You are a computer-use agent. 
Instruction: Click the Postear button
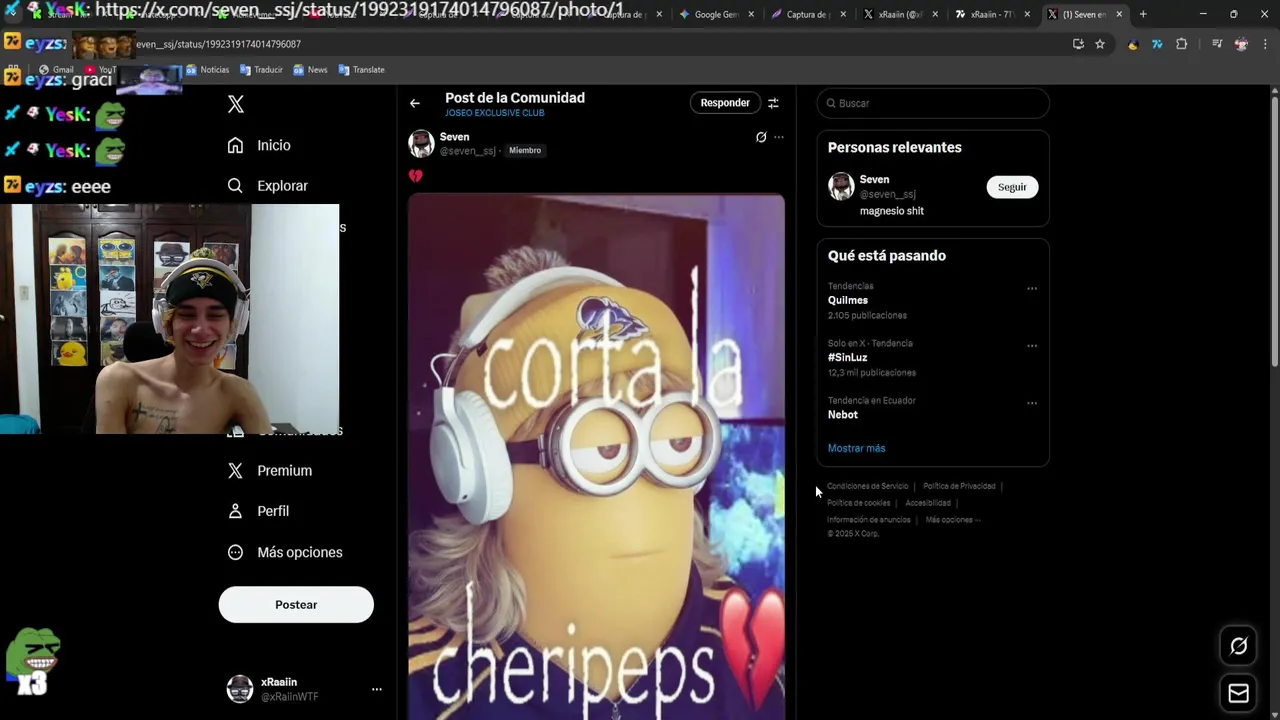296,605
